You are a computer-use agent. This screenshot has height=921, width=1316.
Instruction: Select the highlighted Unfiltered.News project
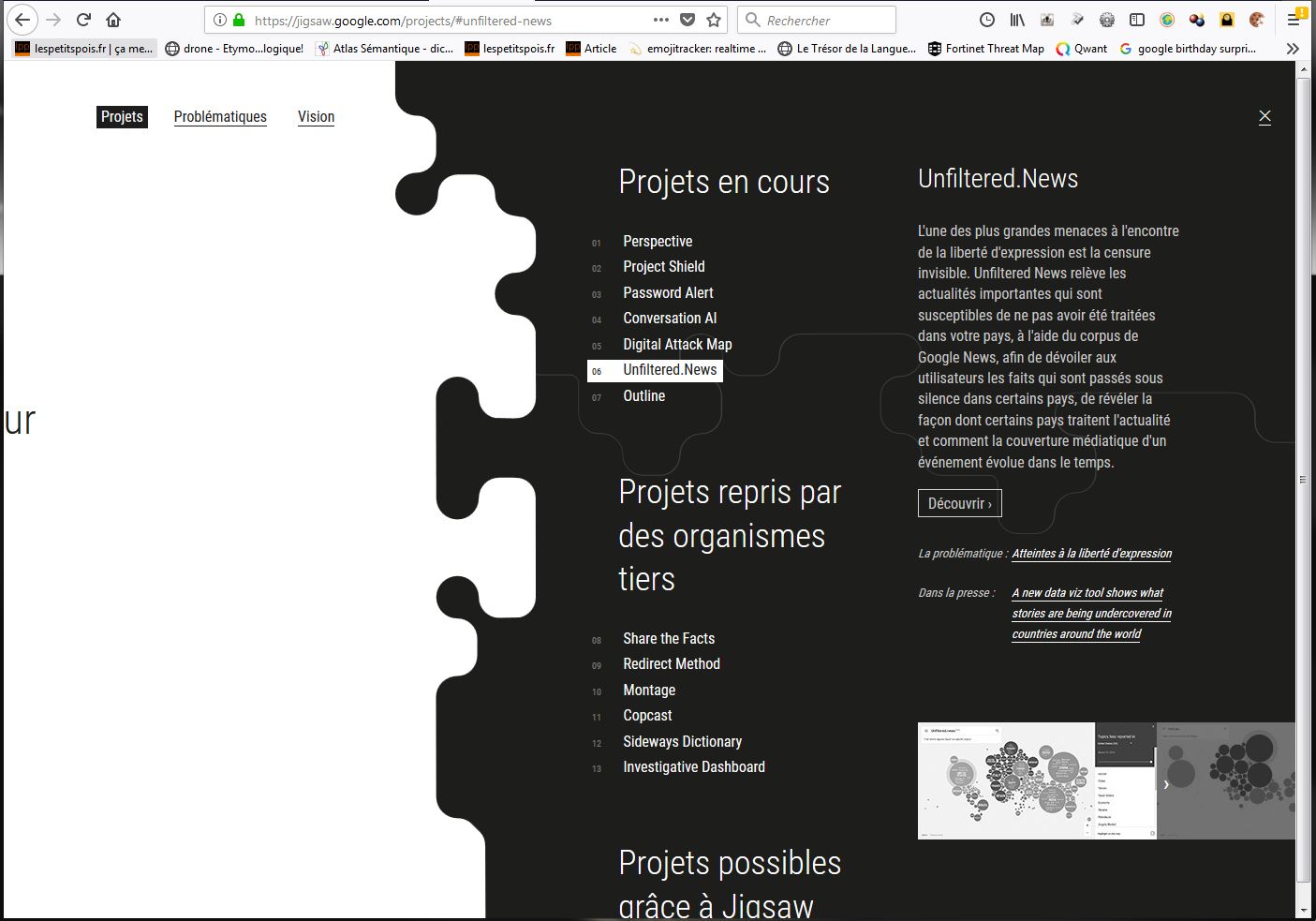(x=655, y=371)
